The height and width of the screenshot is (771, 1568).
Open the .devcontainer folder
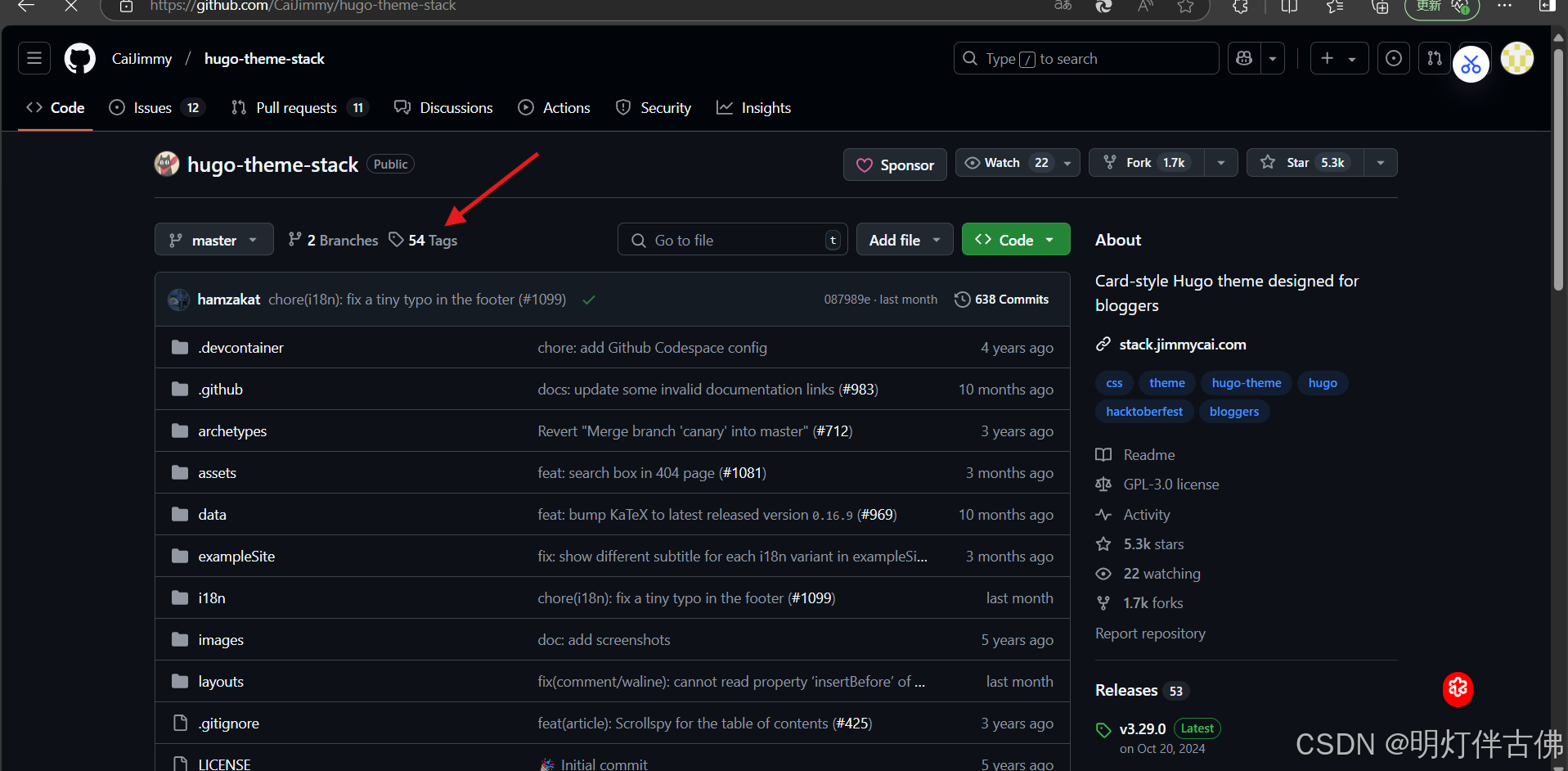pos(240,348)
